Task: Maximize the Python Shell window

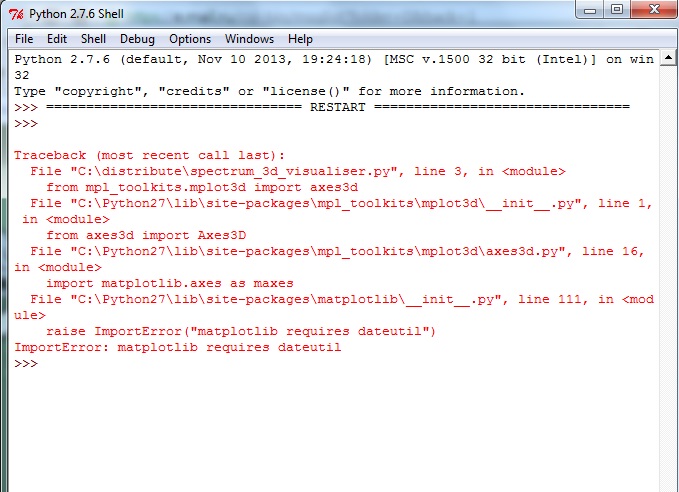Action: [617, 10]
